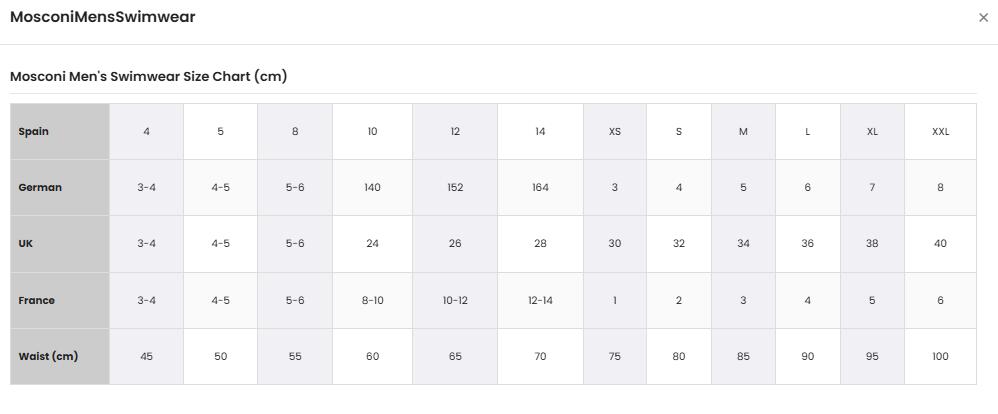Select the UK size 24 cell
Viewport: 998px width, 414px height.
(x=372, y=244)
